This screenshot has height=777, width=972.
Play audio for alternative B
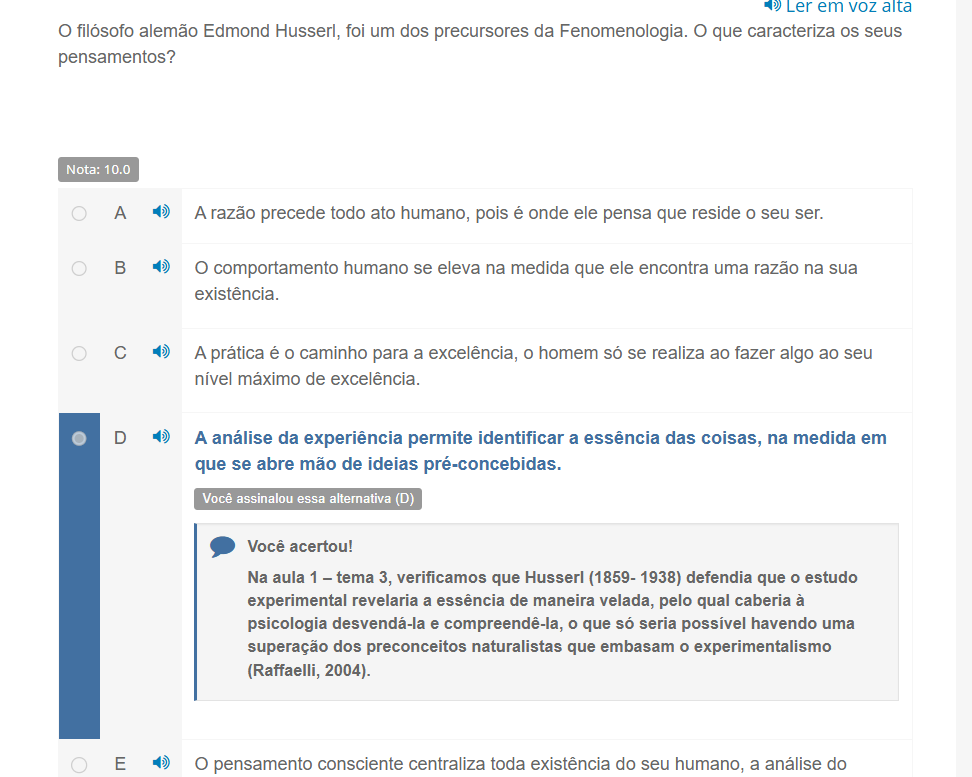[x=161, y=267]
